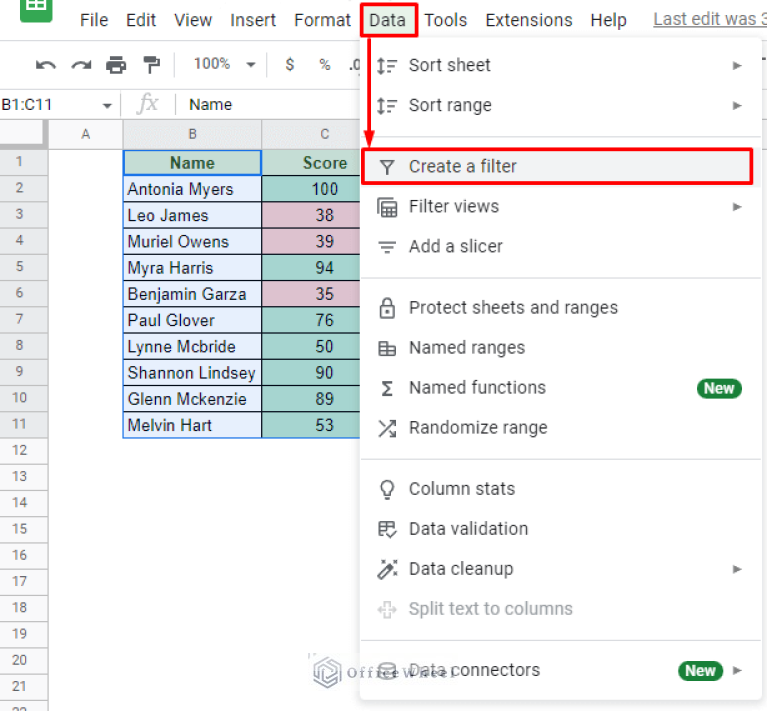Format as currency with dollar icon
Viewport: 767px width, 711px height.
pos(290,65)
